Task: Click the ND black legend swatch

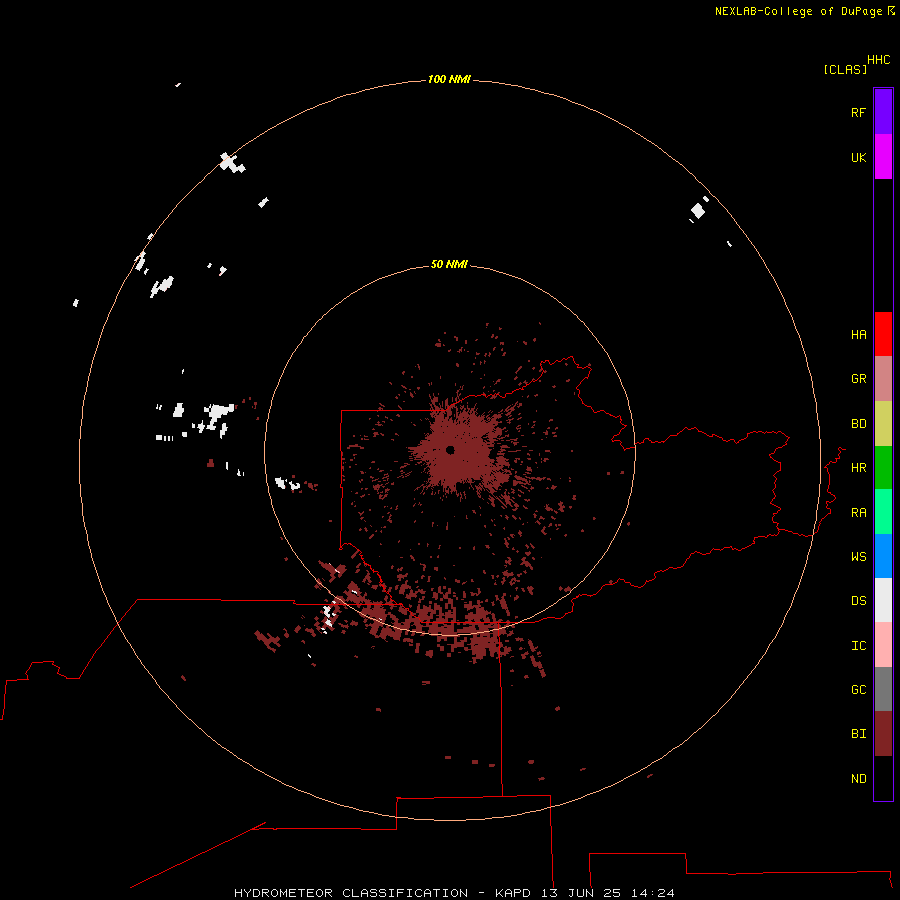Action: 883,778
